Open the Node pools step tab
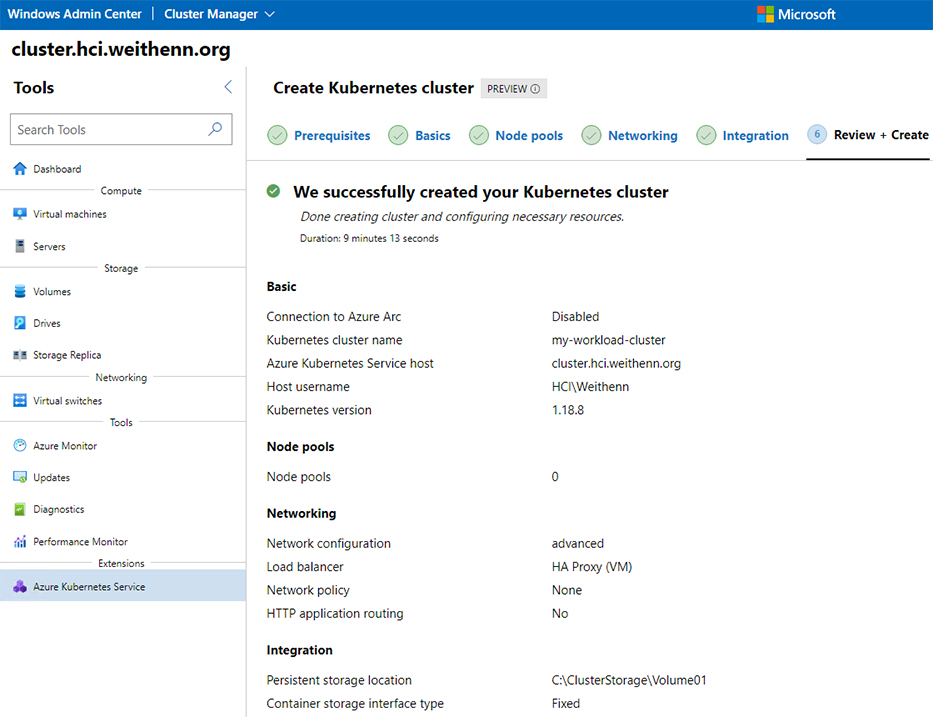 pos(529,136)
